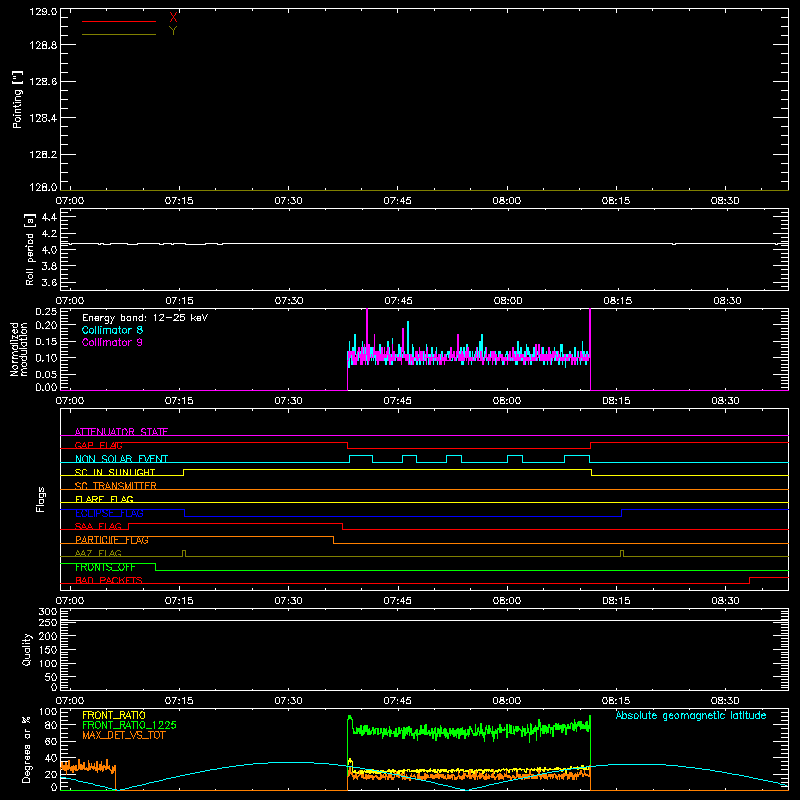Click the 0.15 tick on modulation axis

pos(46,341)
